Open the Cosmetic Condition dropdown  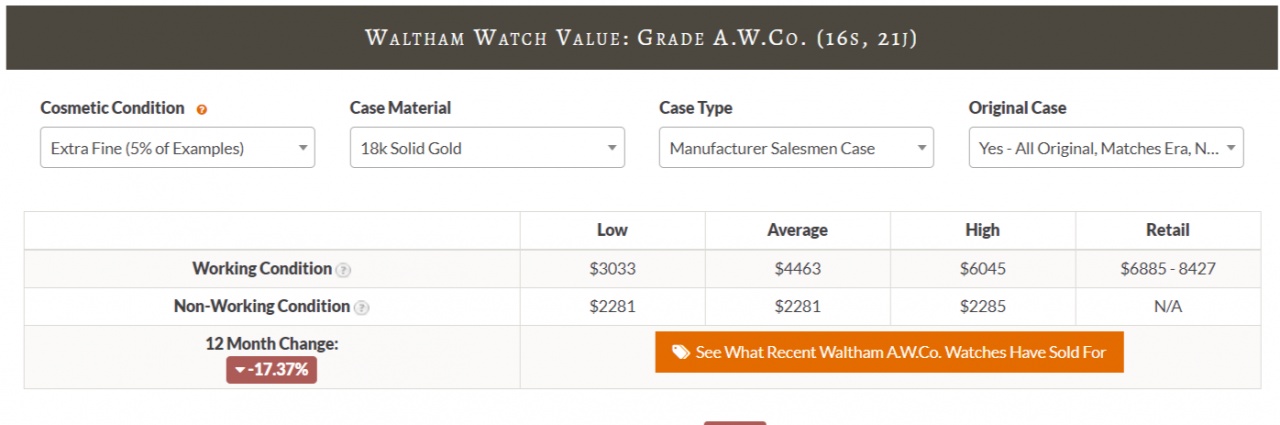point(177,148)
